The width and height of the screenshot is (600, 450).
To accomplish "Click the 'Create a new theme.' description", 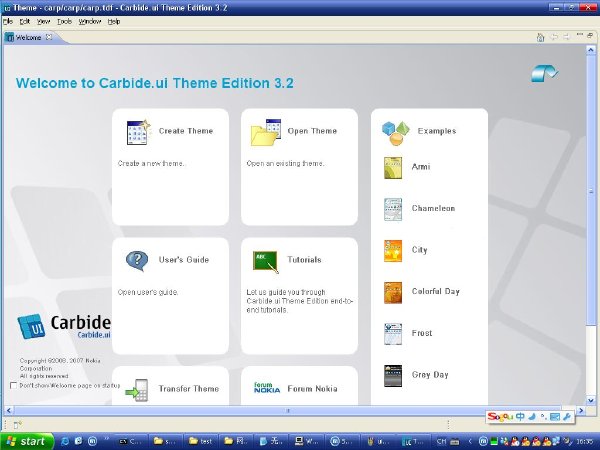I will click(x=151, y=163).
